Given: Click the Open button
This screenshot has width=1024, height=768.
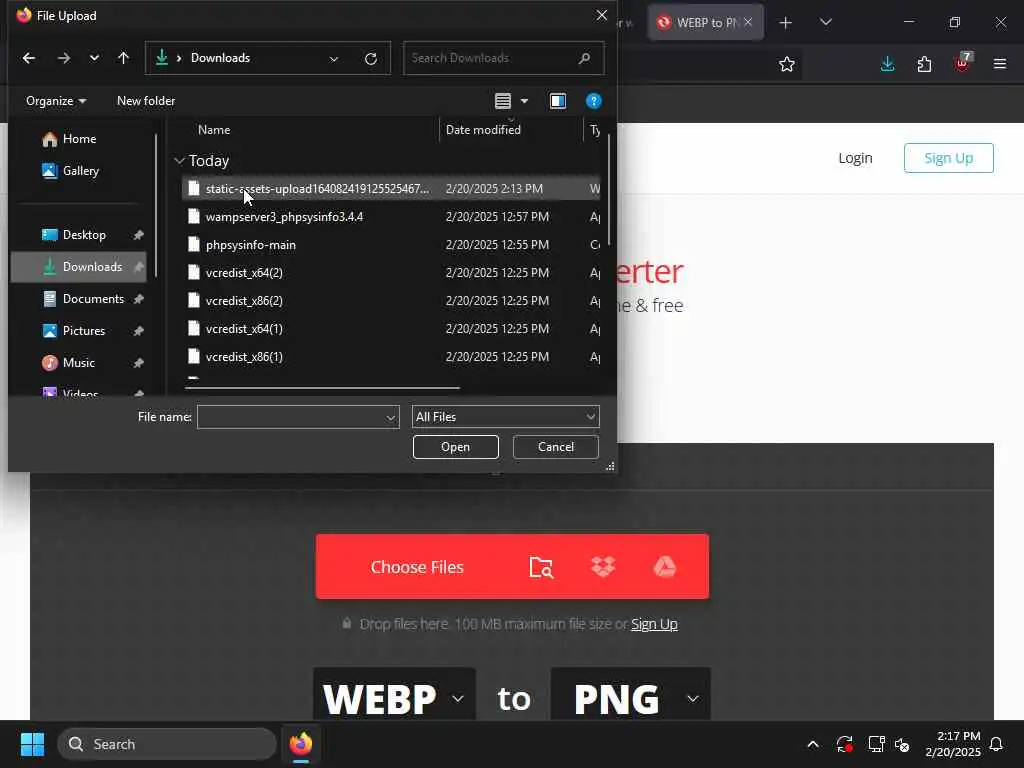Looking at the screenshot, I should tap(455, 447).
